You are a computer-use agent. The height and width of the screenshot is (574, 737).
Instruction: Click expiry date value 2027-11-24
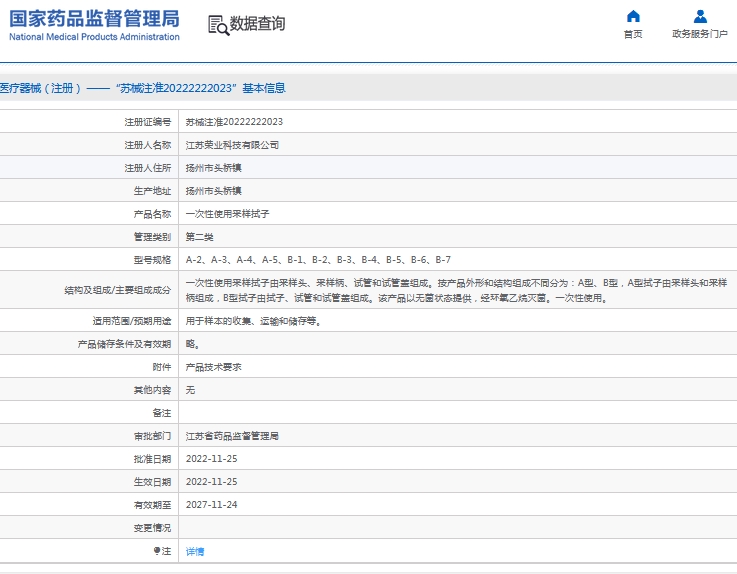[x=212, y=505]
